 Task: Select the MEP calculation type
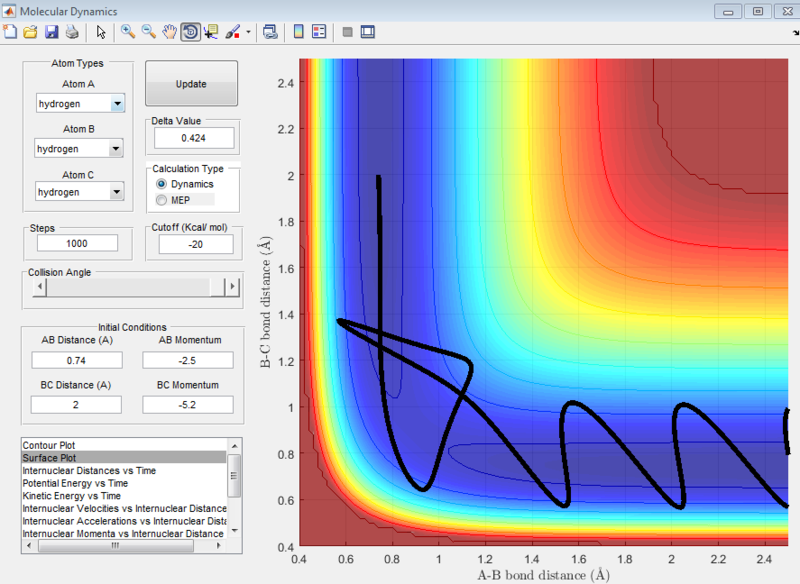coord(161,200)
